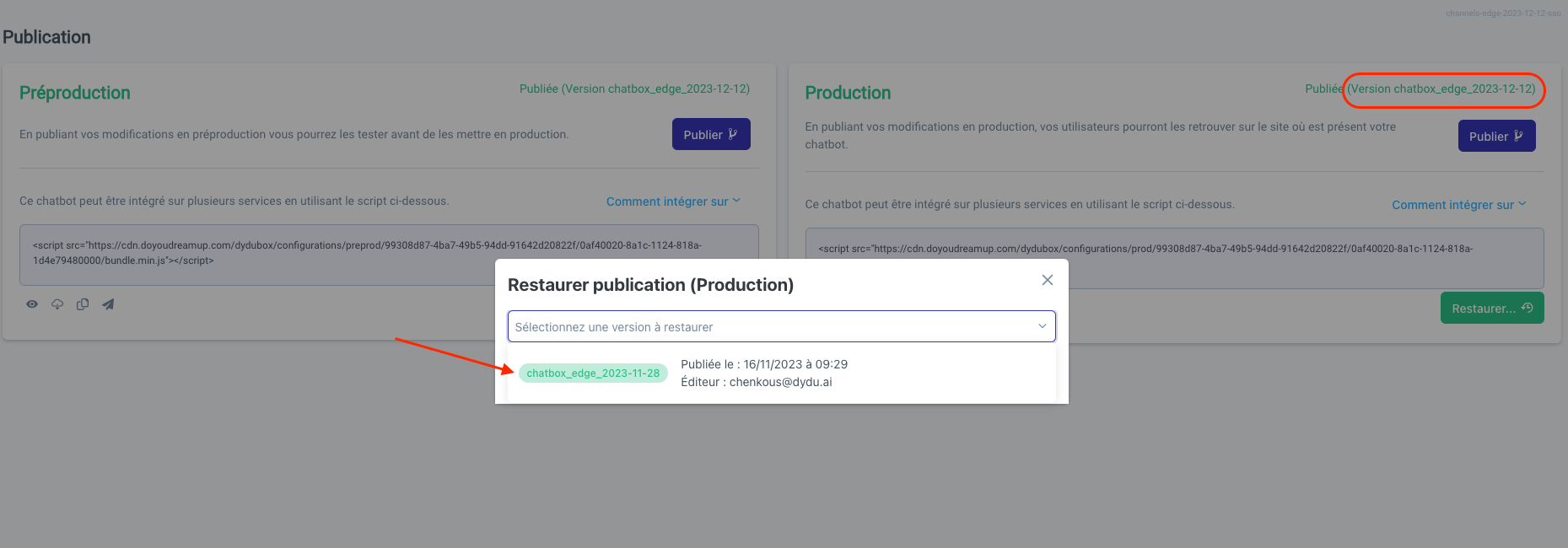
Task: Click the paper plane send icon
Action: click(x=108, y=304)
